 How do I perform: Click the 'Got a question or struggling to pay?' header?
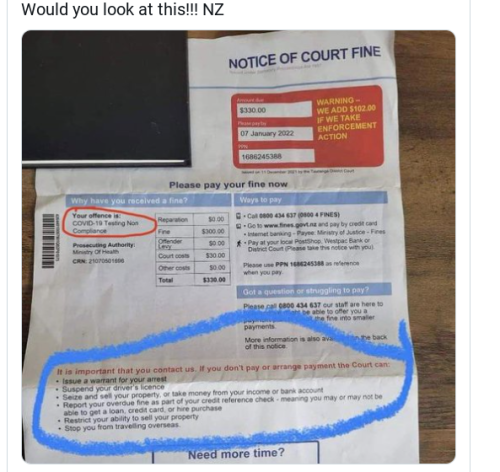point(314,291)
